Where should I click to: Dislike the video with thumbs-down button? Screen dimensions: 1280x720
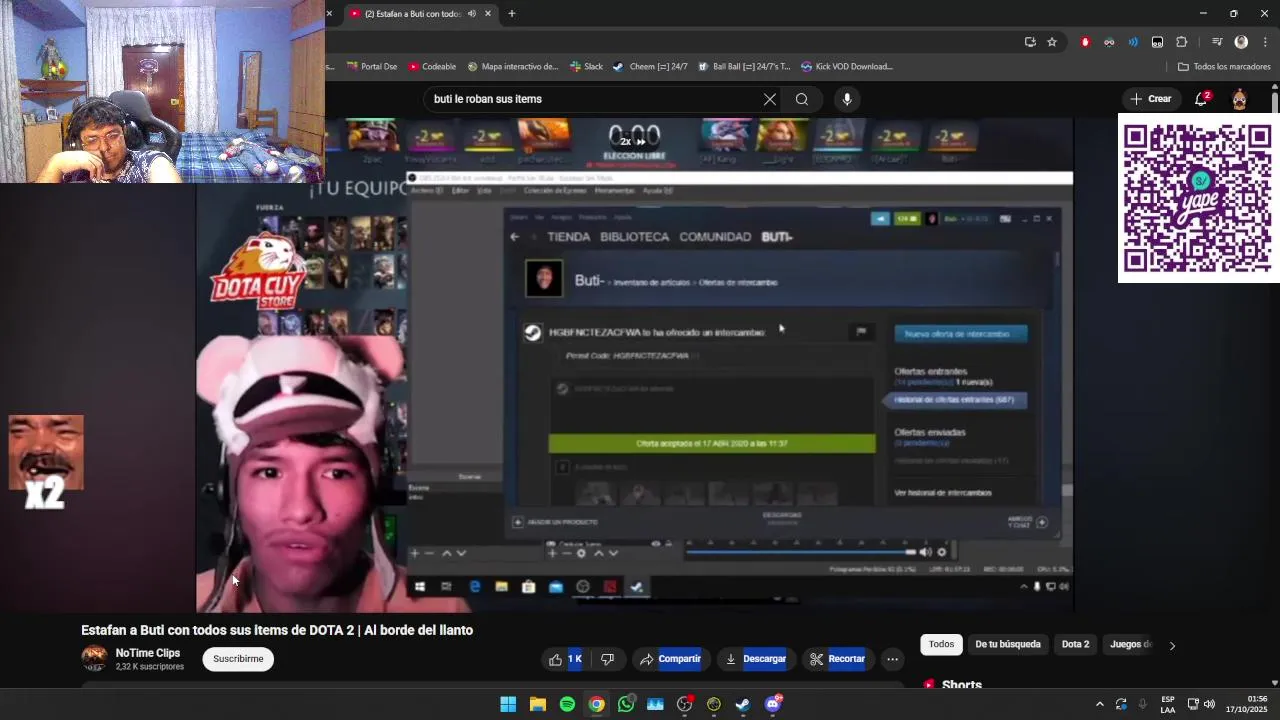click(x=607, y=659)
